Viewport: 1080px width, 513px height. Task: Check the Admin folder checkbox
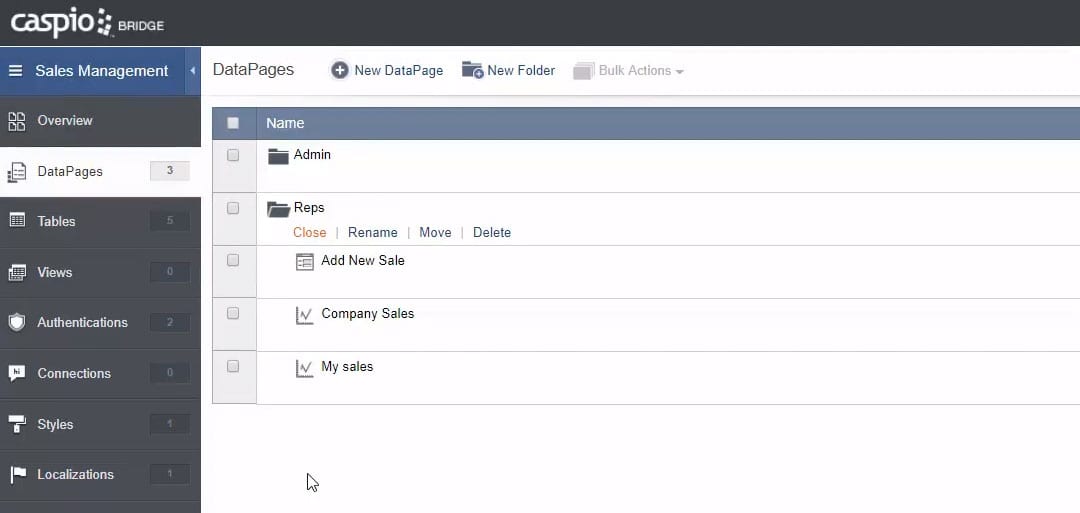tap(233, 155)
